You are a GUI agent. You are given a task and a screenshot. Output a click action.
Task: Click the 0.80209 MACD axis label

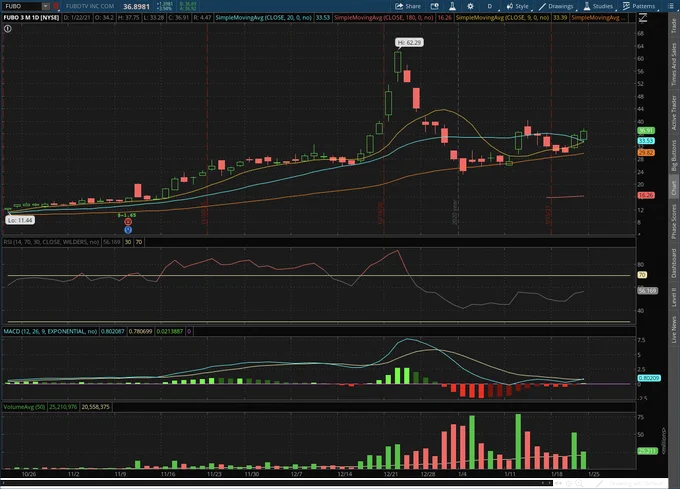[649, 378]
